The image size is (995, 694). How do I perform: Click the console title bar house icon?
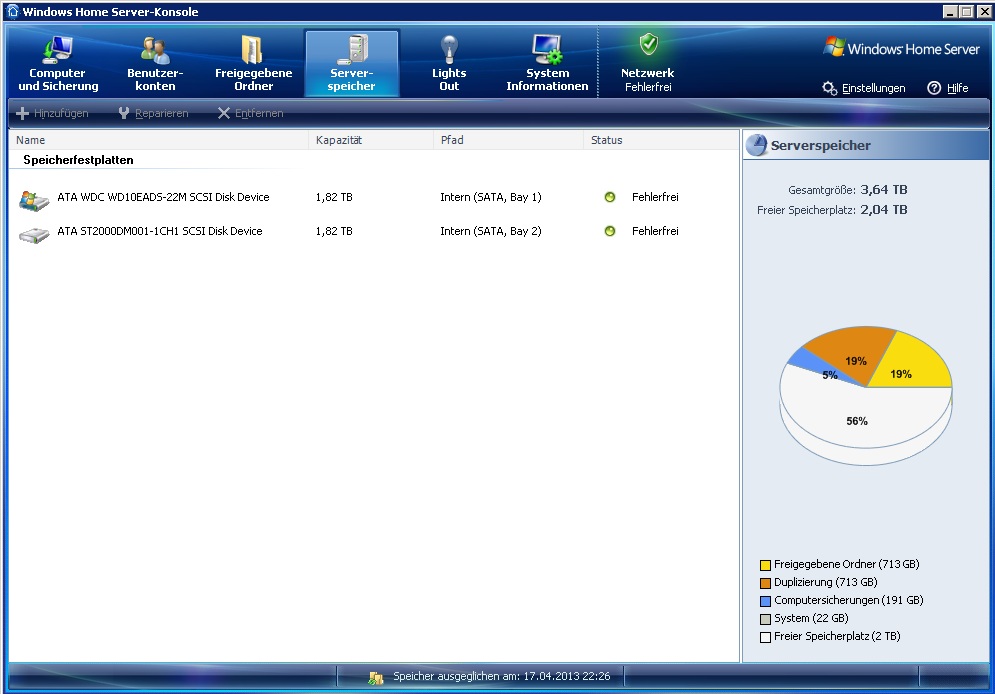(13, 11)
